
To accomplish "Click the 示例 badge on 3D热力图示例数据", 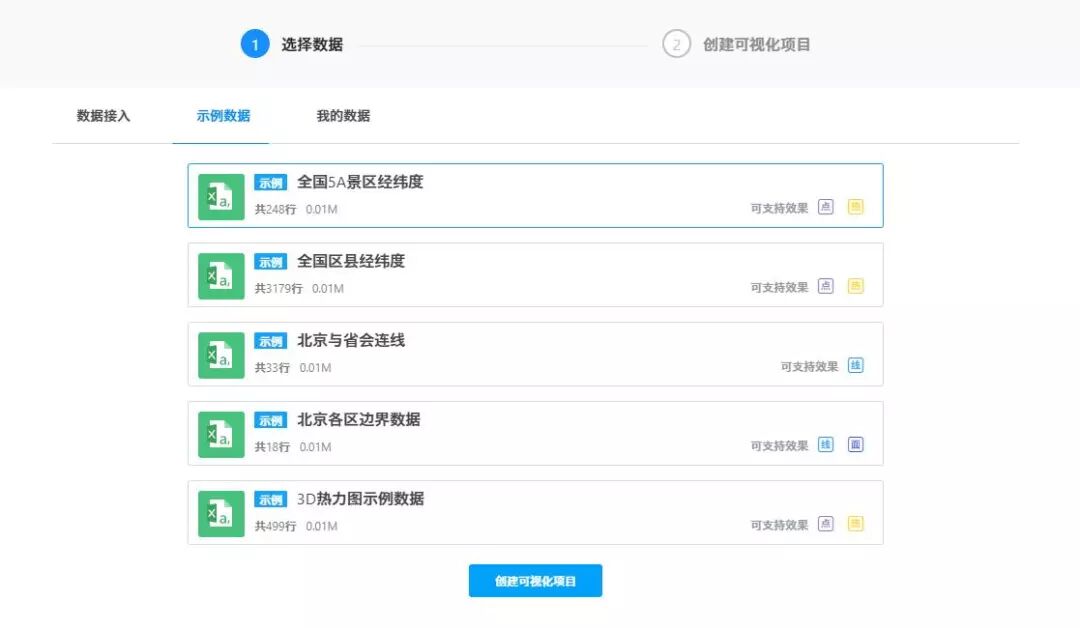I will pos(269,499).
